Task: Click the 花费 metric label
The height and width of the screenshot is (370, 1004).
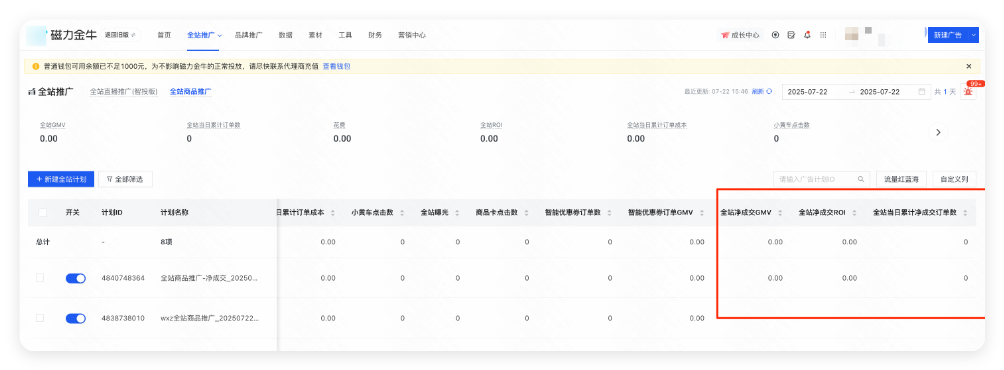Action: (339, 125)
